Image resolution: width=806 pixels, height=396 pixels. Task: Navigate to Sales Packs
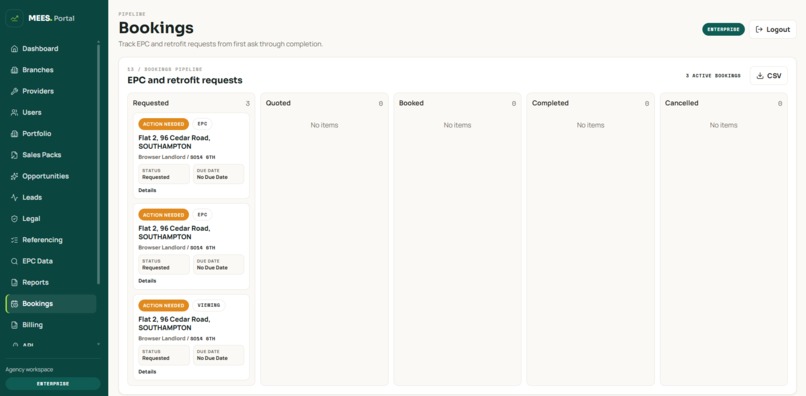coord(51,155)
